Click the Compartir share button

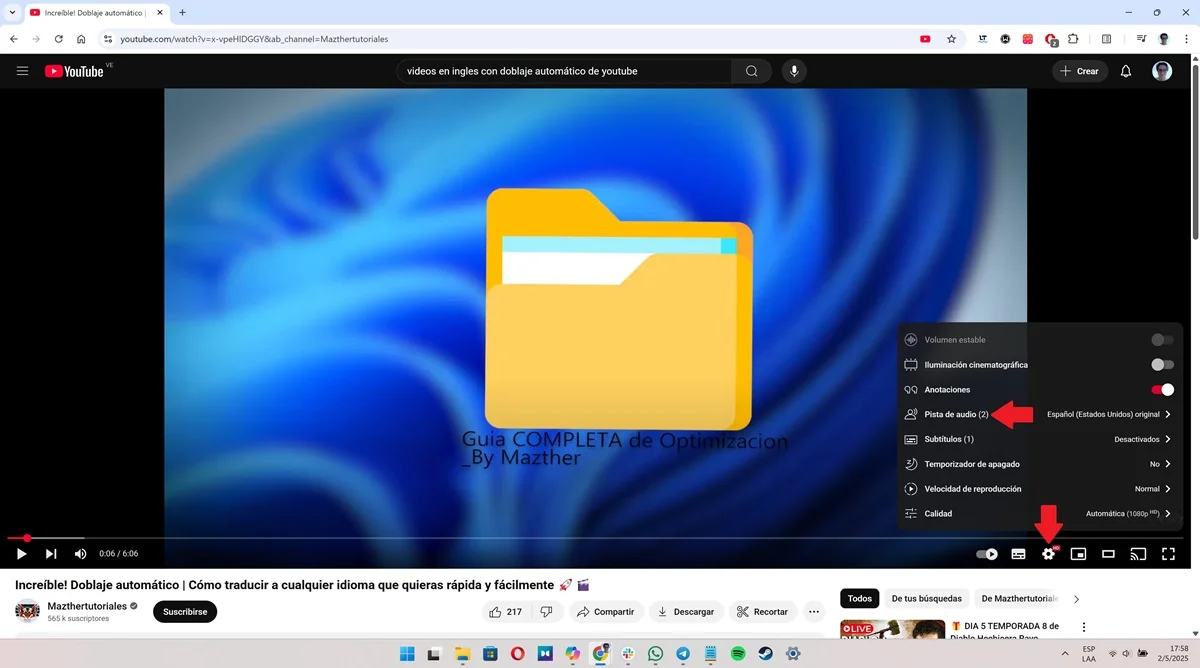(606, 612)
